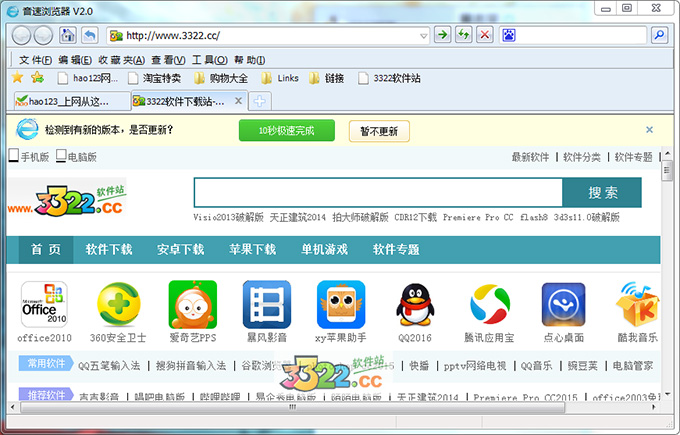Click the yellow favorites star icon
Image resolution: width=680 pixels, height=435 pixels.
pyautogui.click(x=17, y=78)
